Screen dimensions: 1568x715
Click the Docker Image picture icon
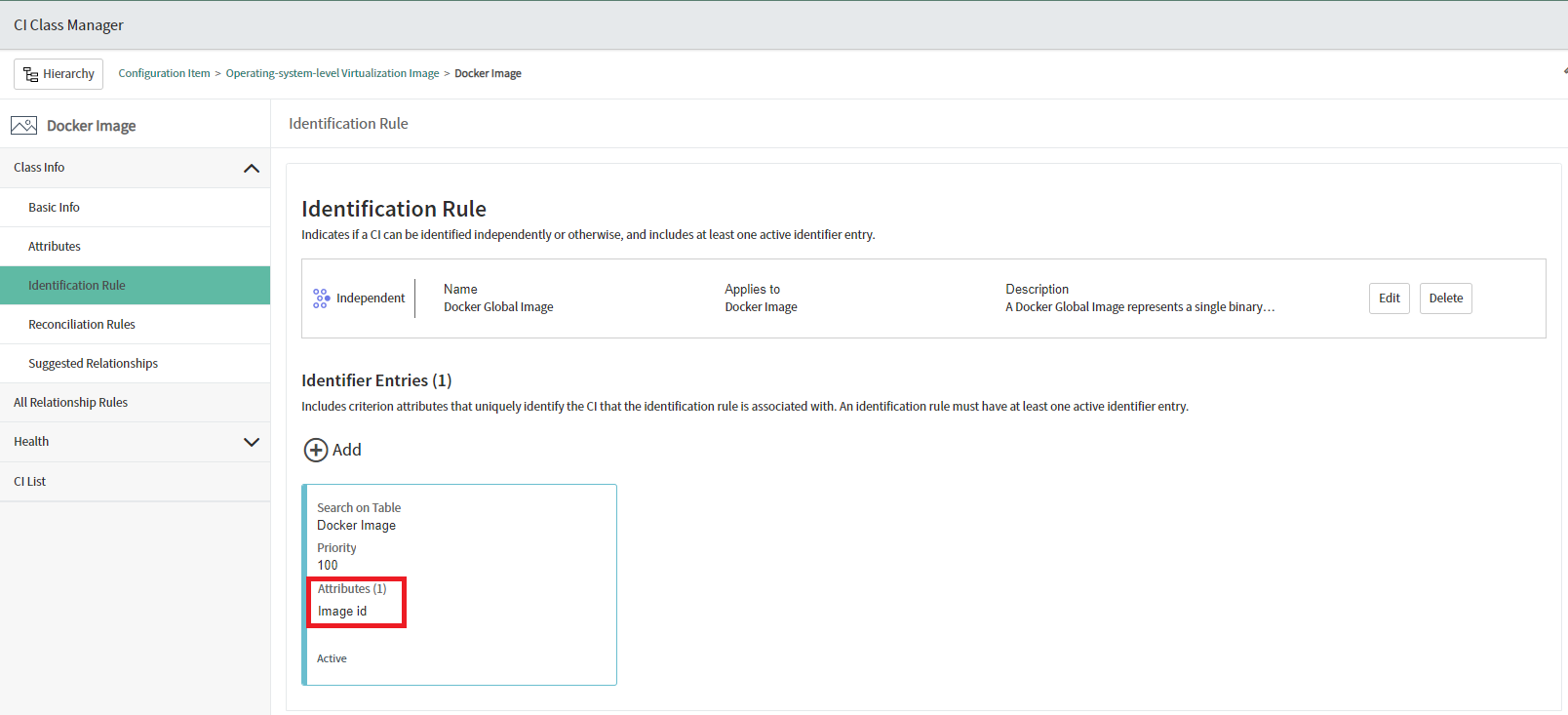23,126
